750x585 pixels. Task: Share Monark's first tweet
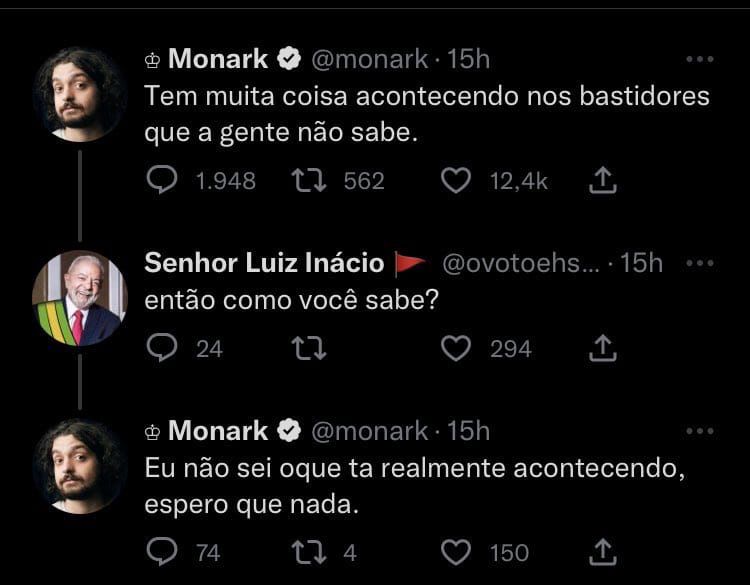(603, 180)
